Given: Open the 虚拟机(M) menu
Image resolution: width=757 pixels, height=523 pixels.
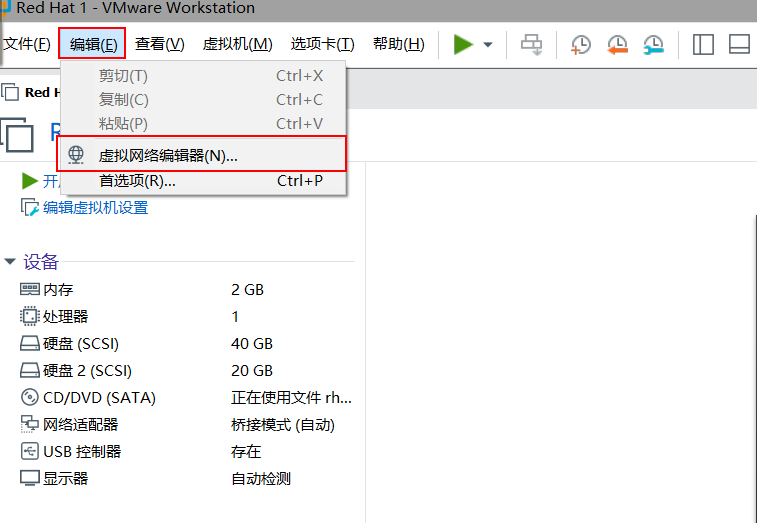Looking at the screenshot, I should 238,44.
